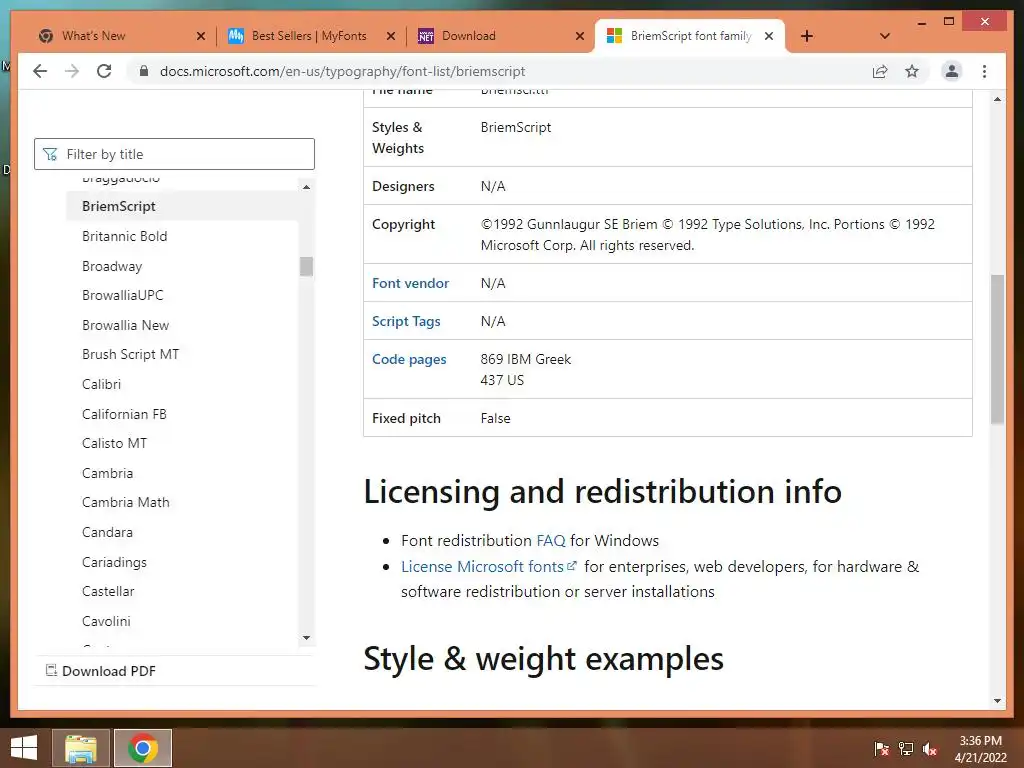Open Californian FB font entry
The image size is (1024, 768).
point(124,414)
